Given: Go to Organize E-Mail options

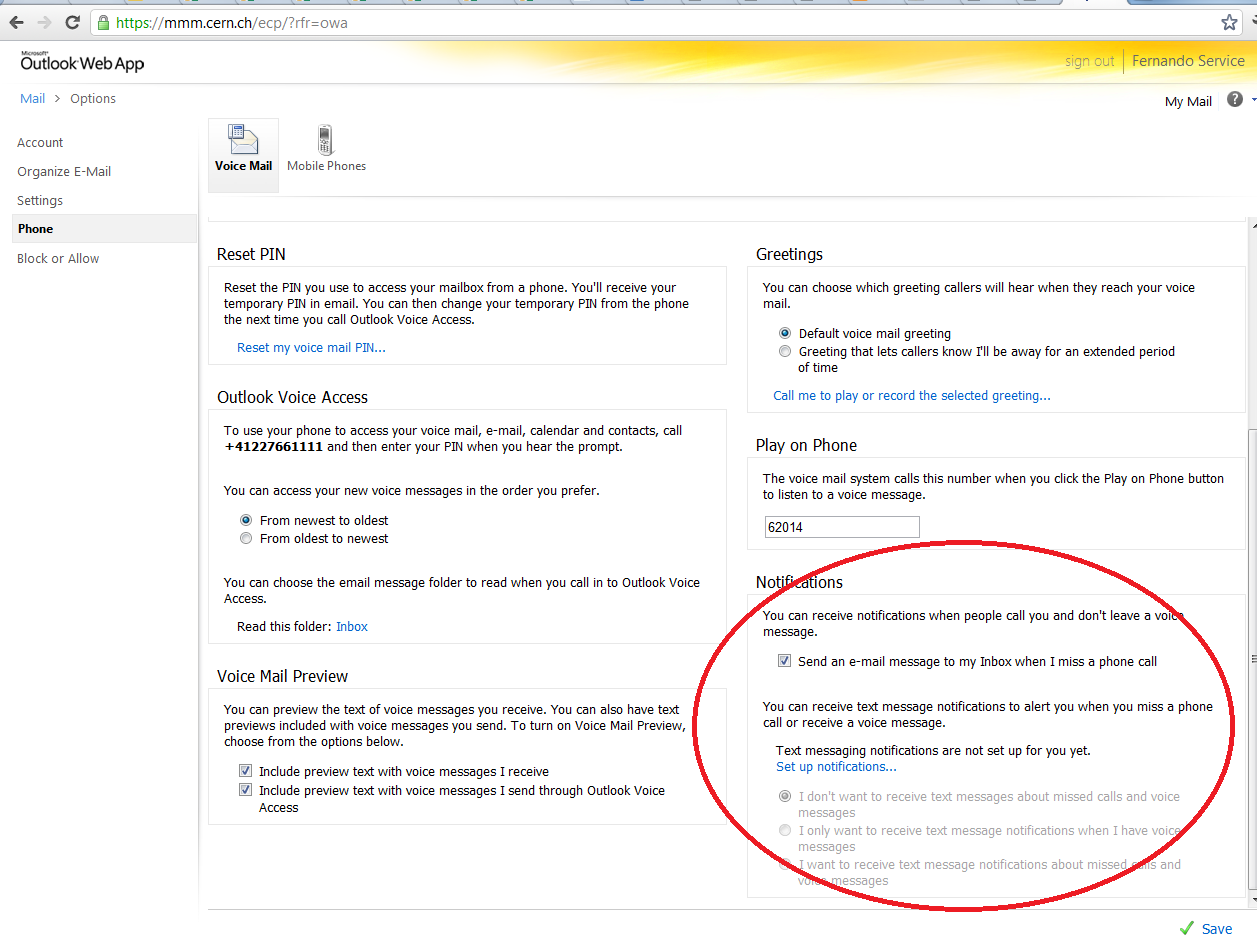Looking at the screenshot, I should coord(64,172).
